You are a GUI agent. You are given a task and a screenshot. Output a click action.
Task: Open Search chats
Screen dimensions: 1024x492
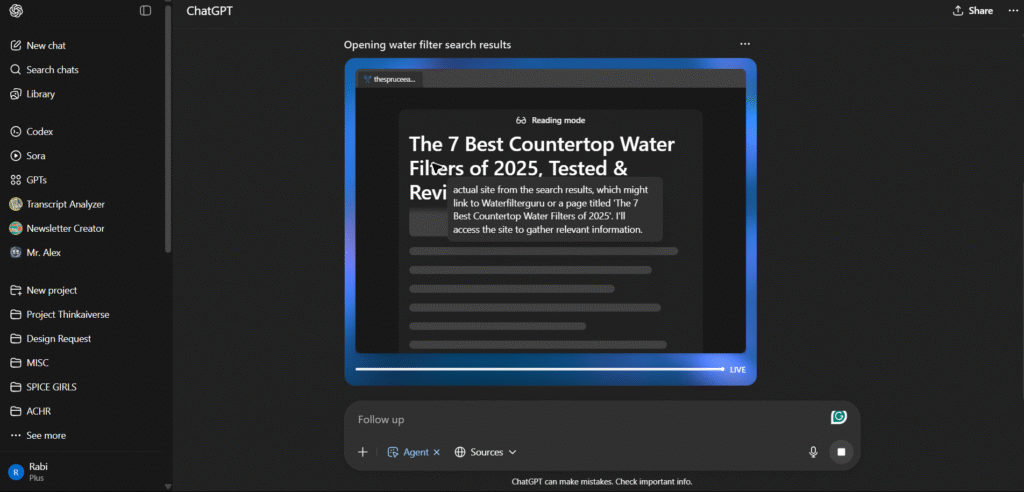click(52, 70)
